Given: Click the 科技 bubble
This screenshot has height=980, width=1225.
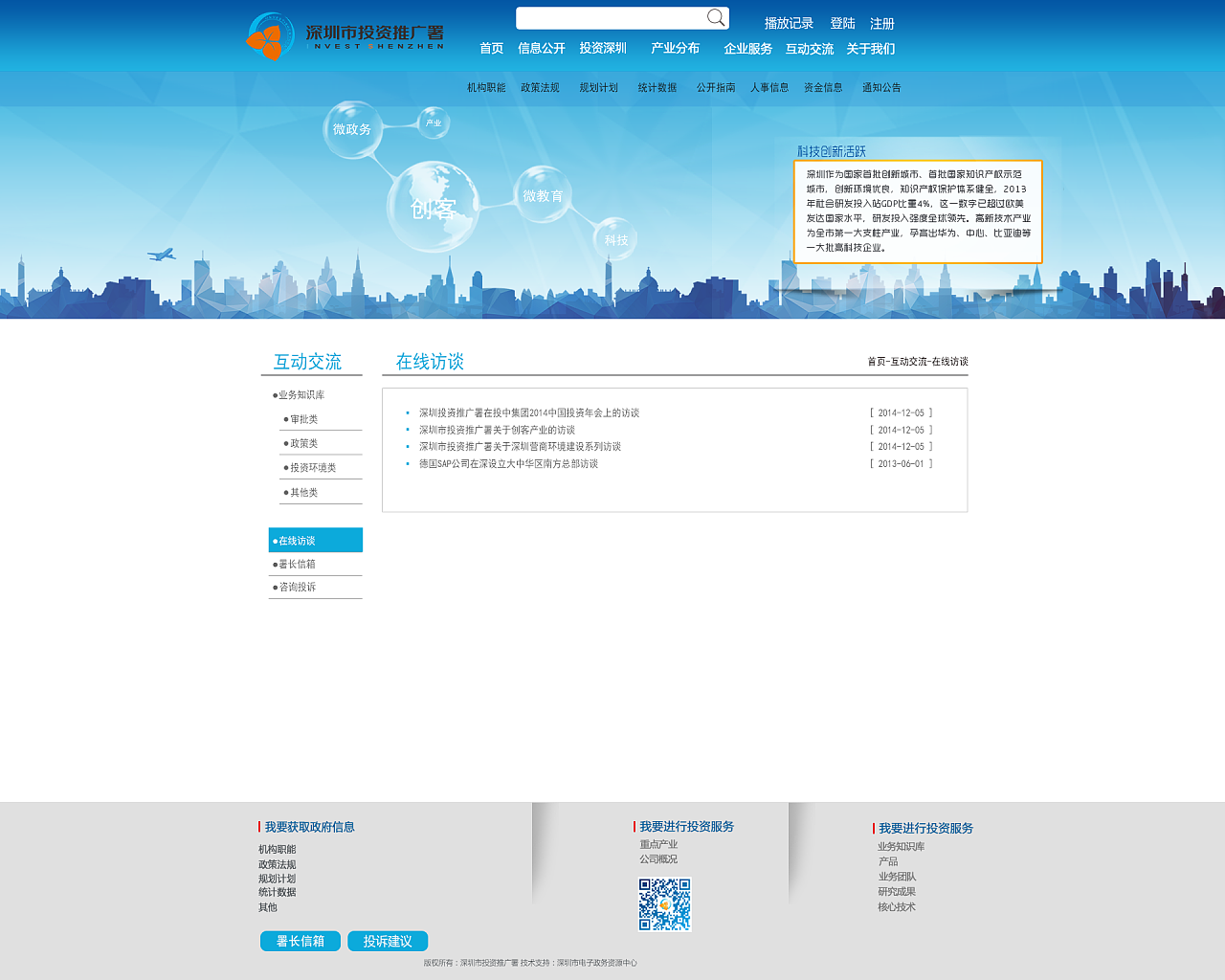Looking at the screenshot, I should [x=615, y=240].
